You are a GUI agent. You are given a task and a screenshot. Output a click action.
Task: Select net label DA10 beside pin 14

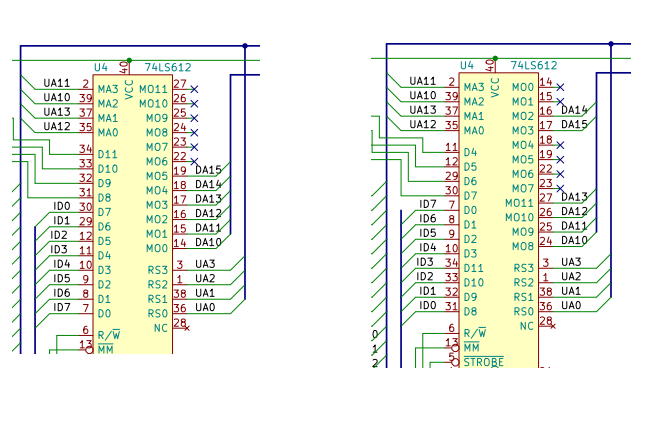208,242
